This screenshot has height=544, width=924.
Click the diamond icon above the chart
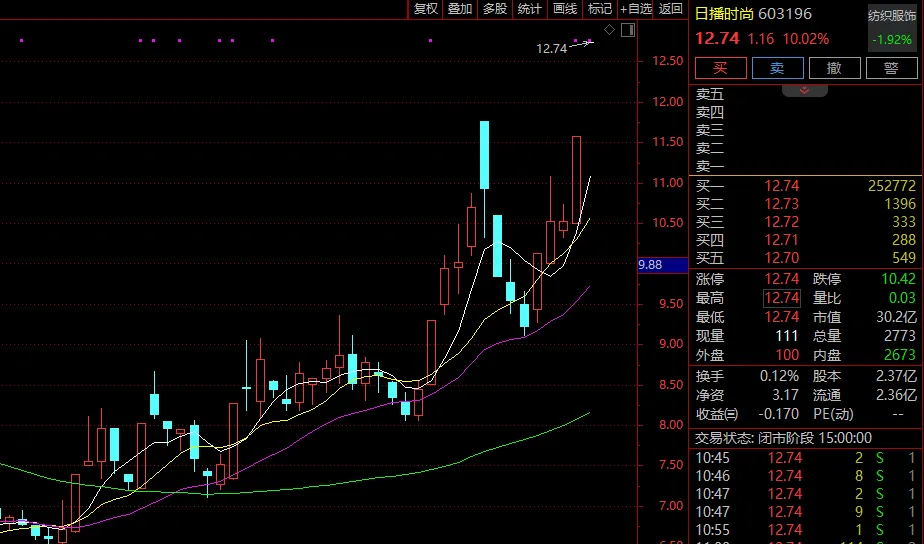point(609,29)
